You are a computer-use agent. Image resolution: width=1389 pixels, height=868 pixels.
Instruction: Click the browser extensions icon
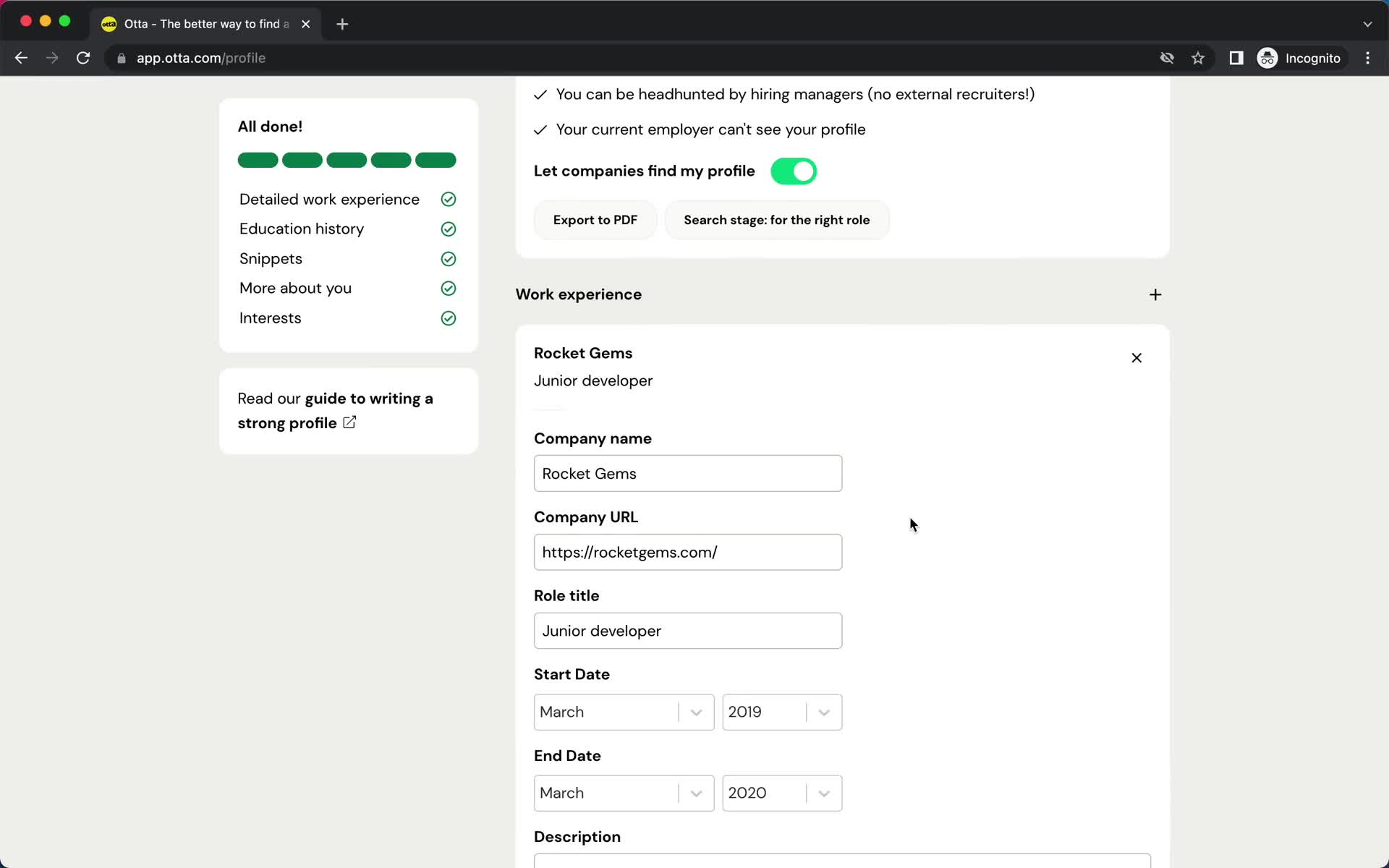(1236, 58)
